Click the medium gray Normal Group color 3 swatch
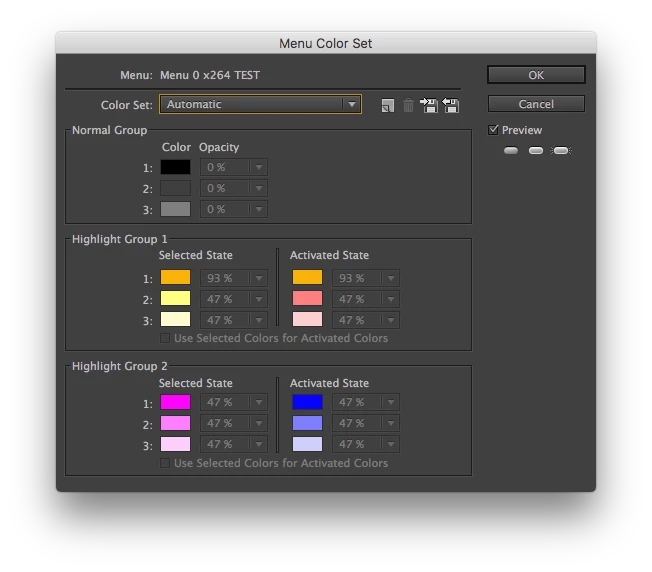The image size is (652, 572). [x=175, y=209]
